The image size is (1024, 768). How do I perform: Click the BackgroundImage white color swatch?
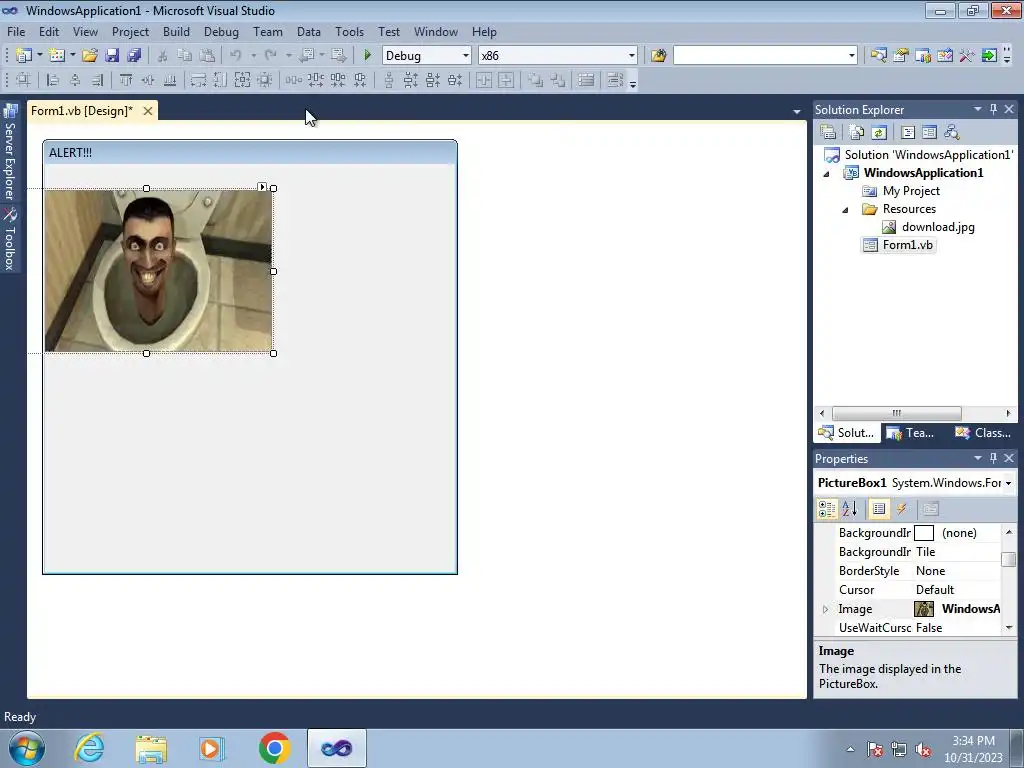tap(923, 533)
